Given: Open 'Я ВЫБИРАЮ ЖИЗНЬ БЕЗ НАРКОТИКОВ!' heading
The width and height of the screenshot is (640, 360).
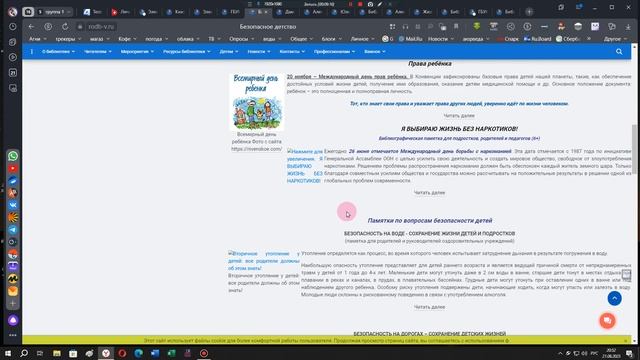Looking at the screenshot, I should click(459, 129).
